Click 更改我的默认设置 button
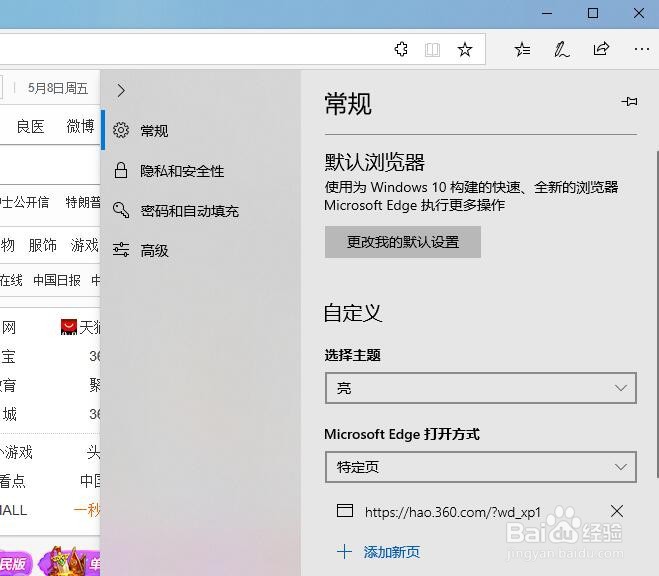 point(403,242)
